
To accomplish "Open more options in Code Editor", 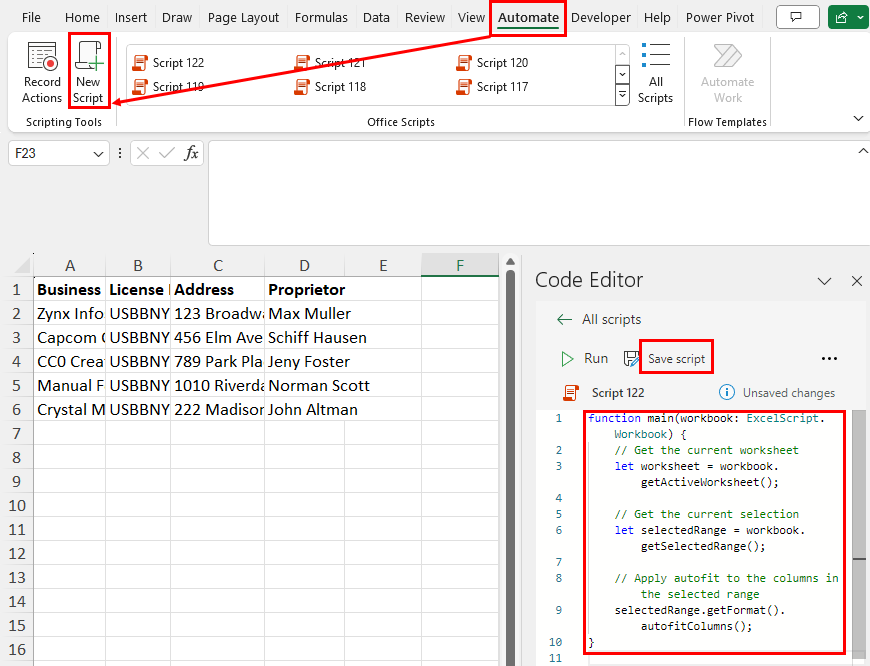I will (829, 359).
